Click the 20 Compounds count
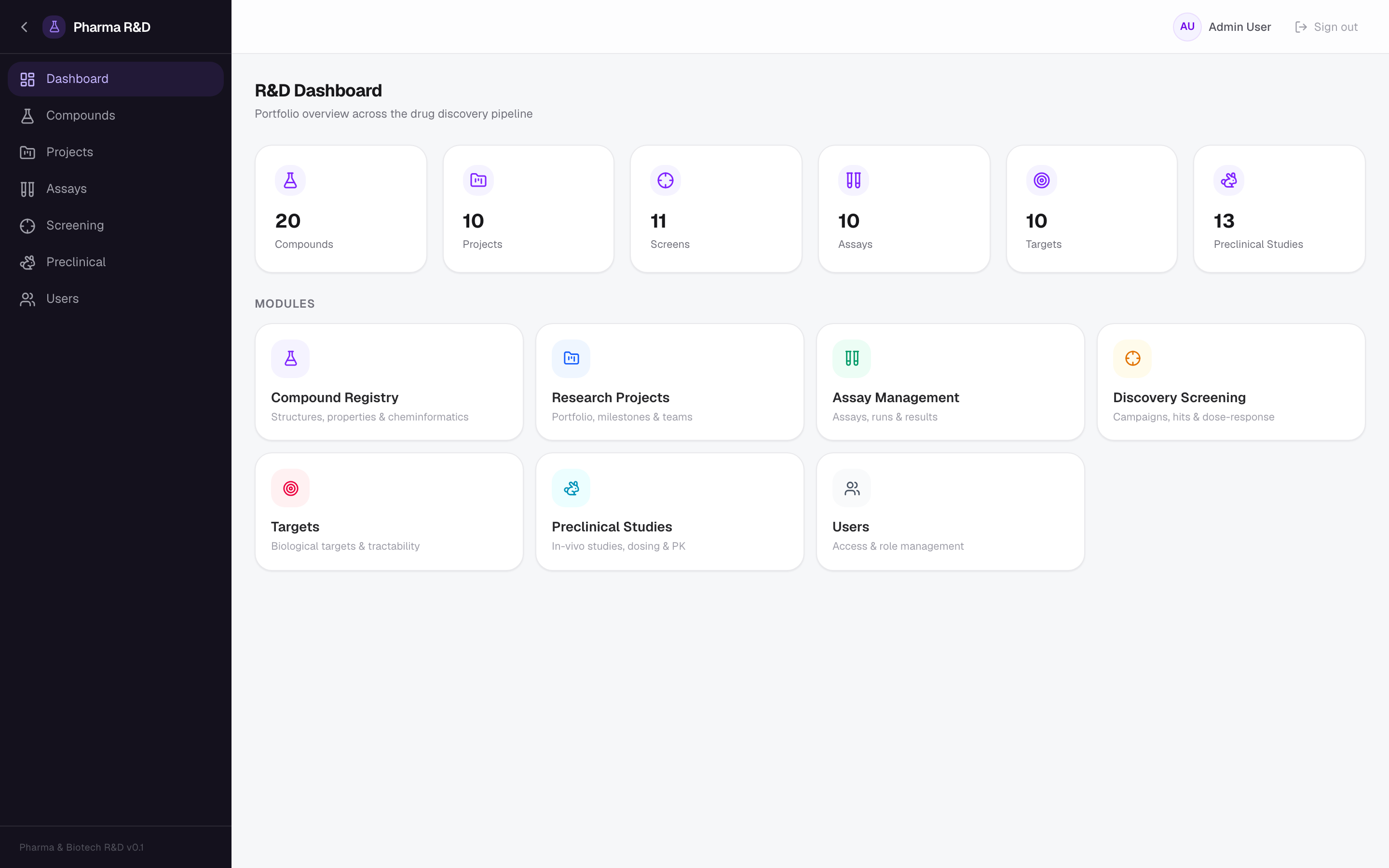The width and height of the screenshot is (1389, 868). (287, 221)
